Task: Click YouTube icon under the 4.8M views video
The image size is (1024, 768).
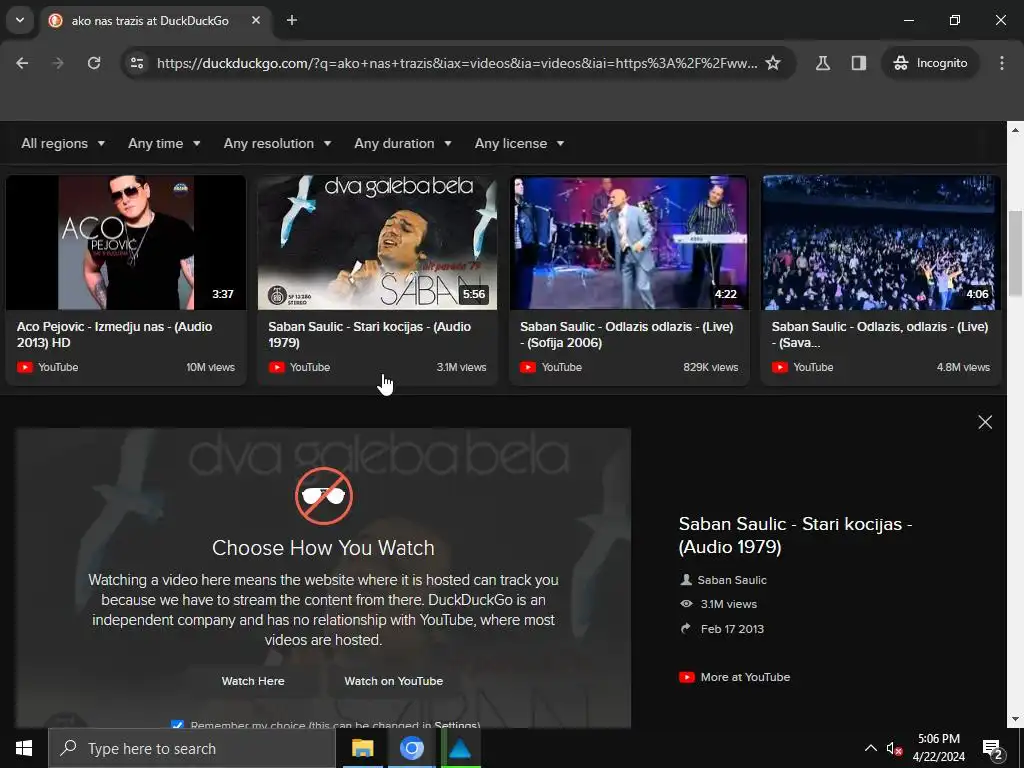Action: [x=780, y=367]
